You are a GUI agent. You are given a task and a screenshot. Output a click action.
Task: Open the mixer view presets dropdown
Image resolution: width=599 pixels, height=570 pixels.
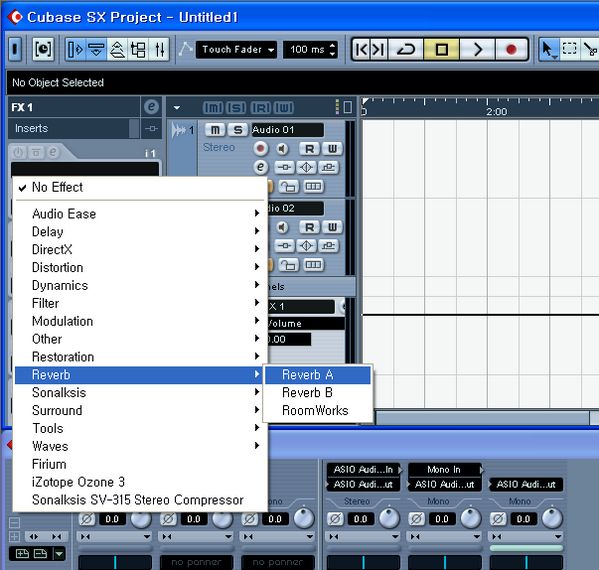point(59,554)
